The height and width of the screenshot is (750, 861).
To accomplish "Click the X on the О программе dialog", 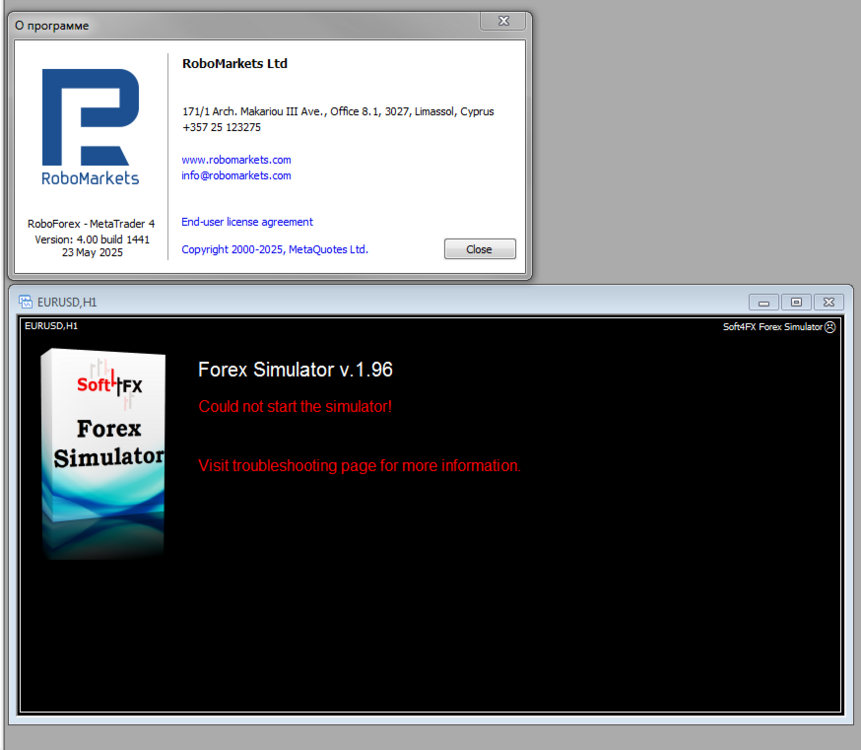I will click(503, 21).
